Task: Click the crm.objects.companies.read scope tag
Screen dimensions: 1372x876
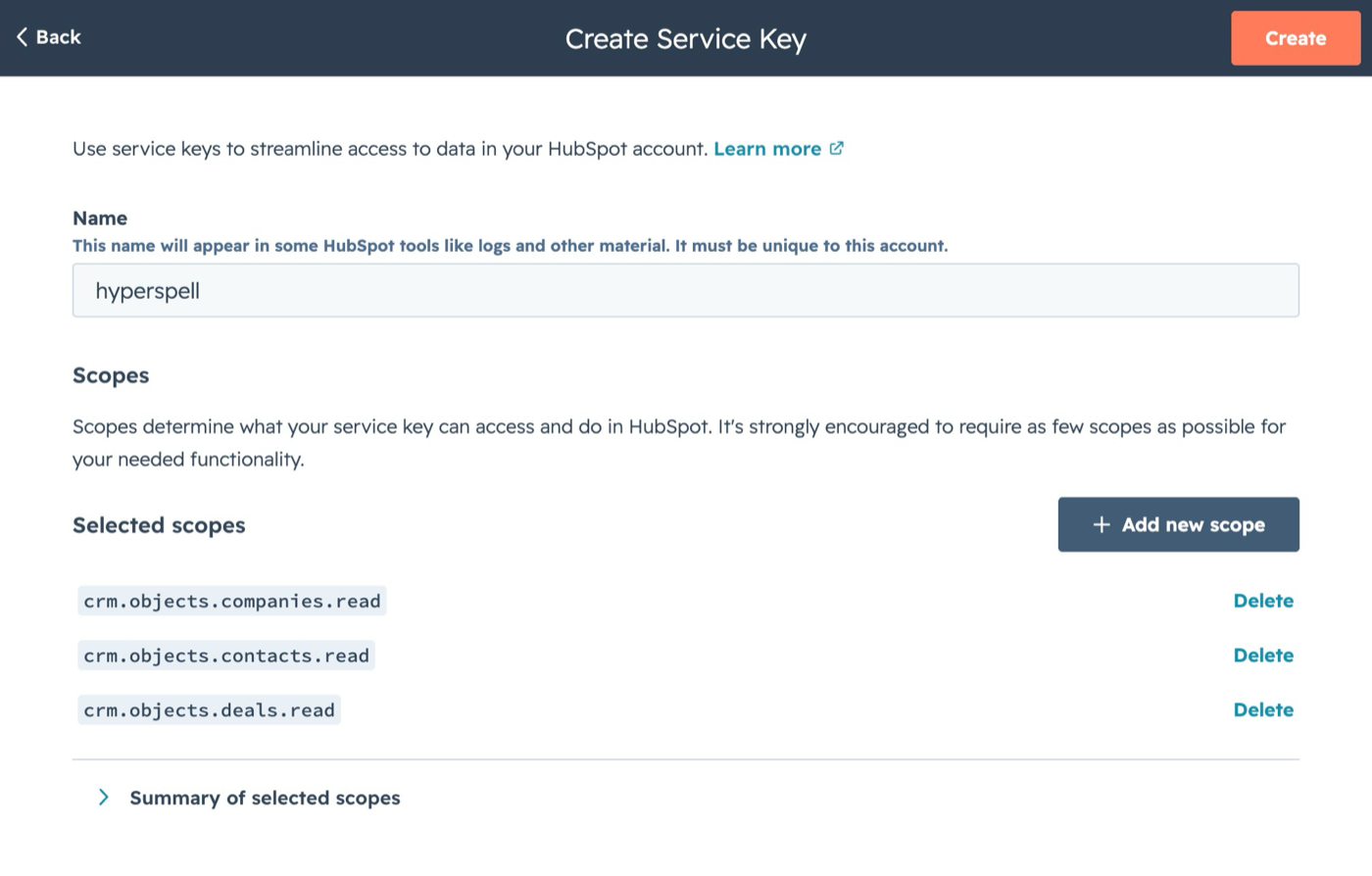Action: (x=232, y=601)
